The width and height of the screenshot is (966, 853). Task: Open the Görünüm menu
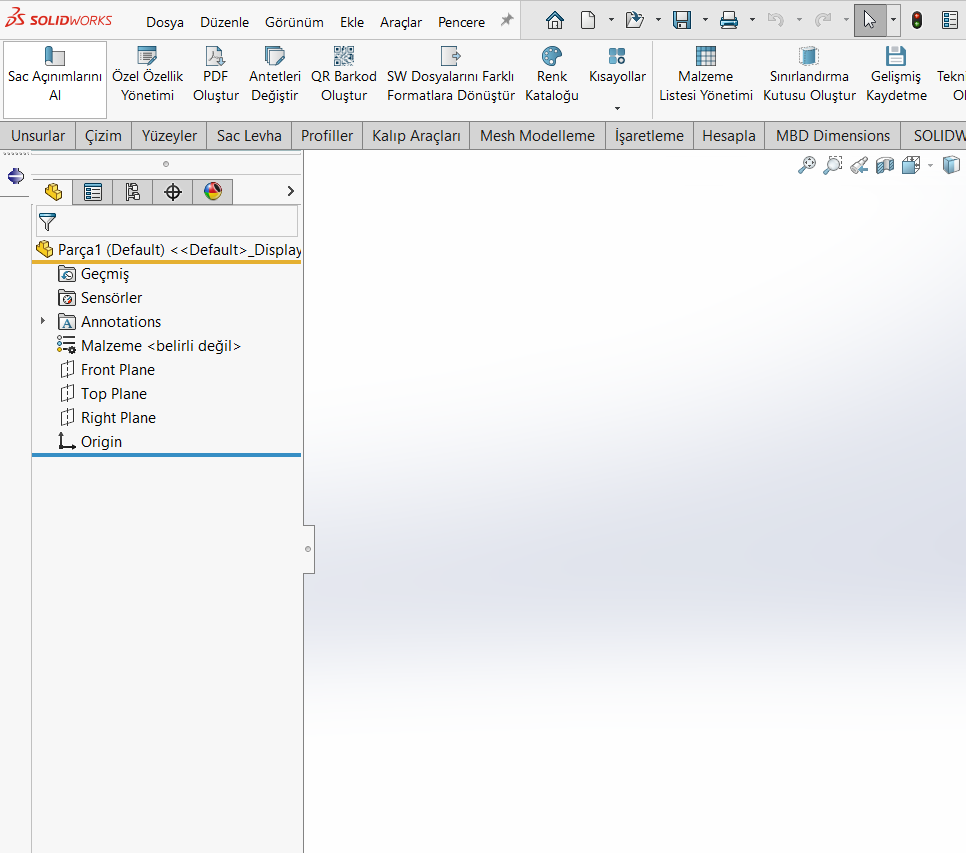click(x=294, y=22)
